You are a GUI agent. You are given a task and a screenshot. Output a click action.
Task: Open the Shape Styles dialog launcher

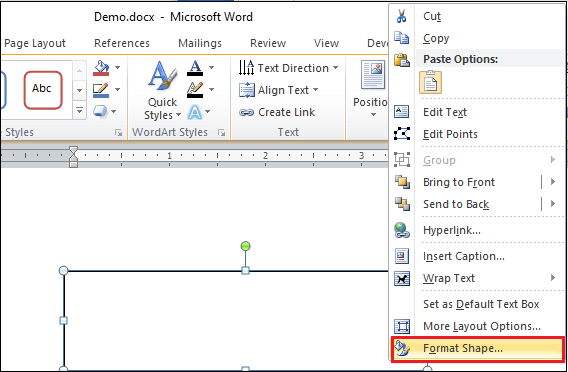point(118,133)
